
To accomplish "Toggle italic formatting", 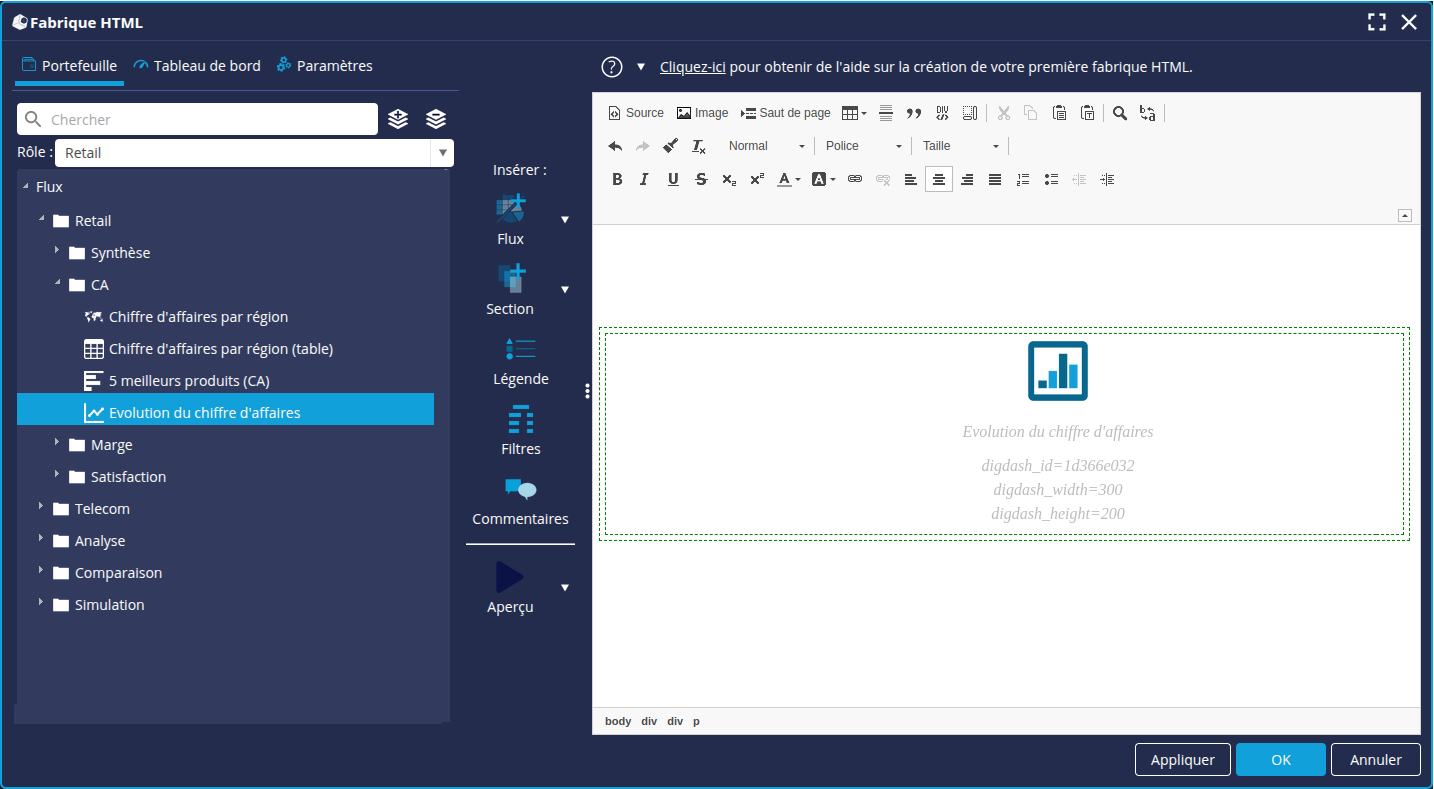I will point(644,179).
